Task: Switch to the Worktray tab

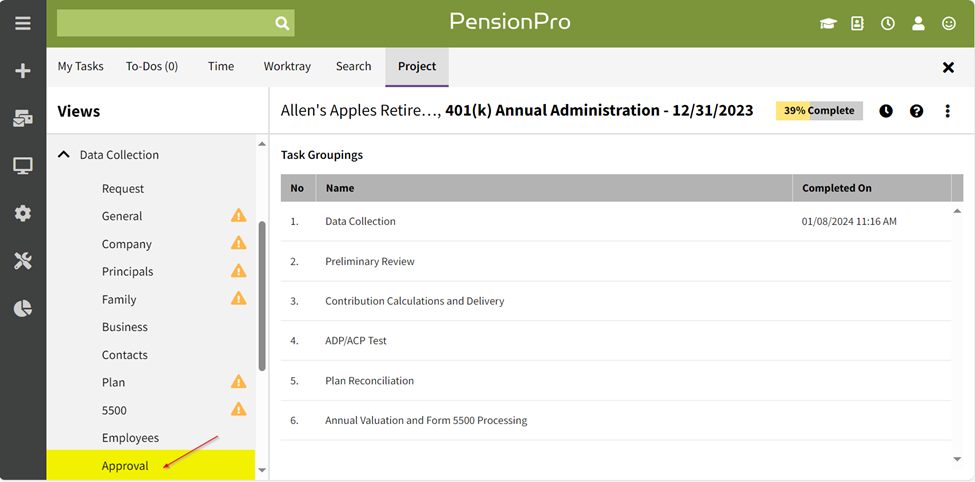Action: click(287, 67)
